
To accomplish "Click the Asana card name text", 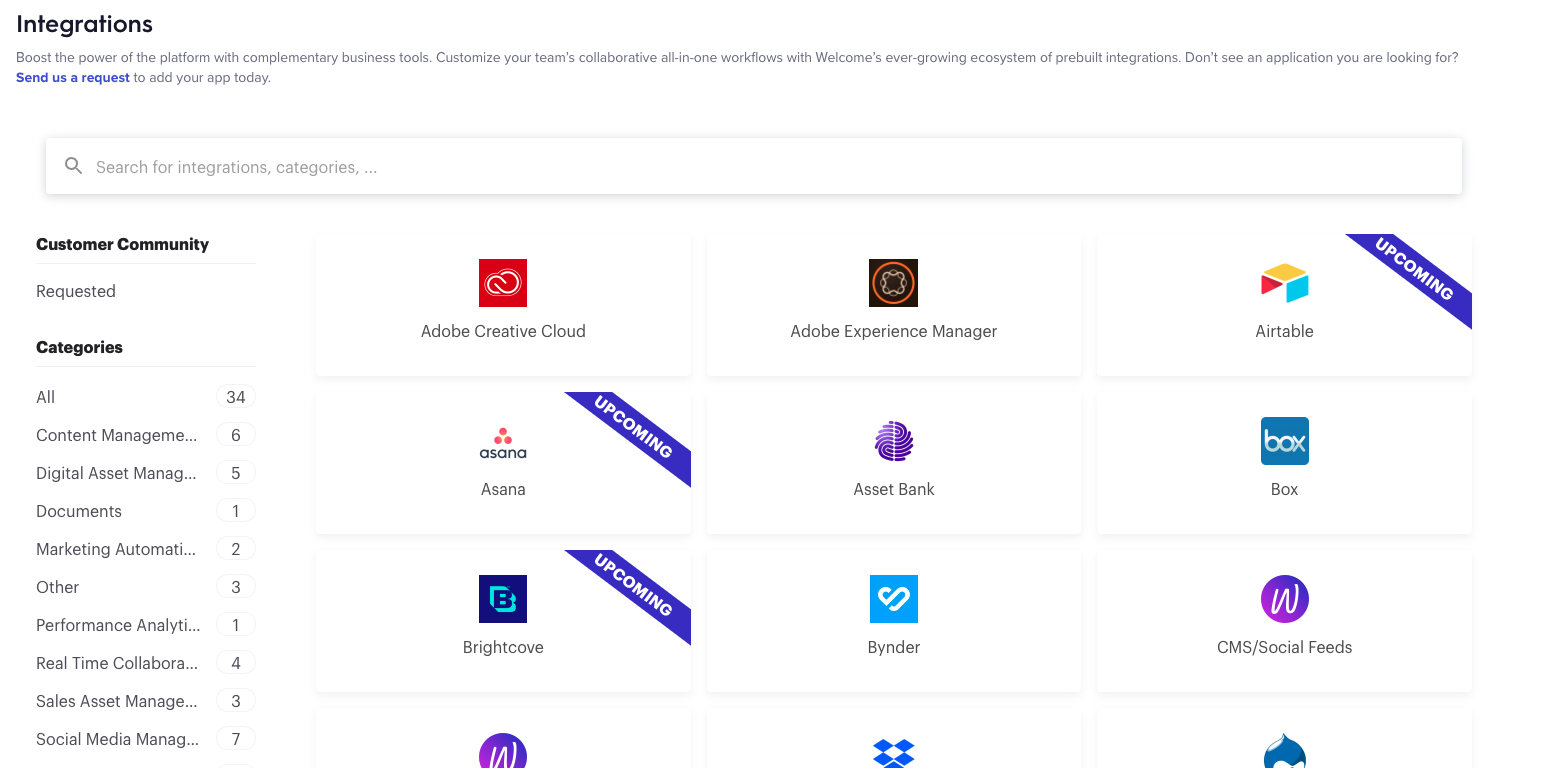I will pos(503,489).
